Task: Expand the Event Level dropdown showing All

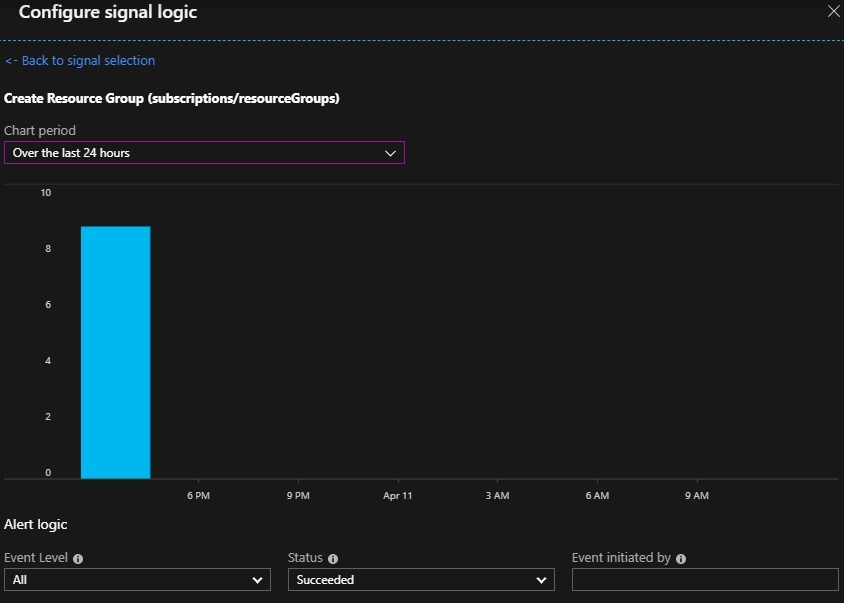Action: pos(137,580)
